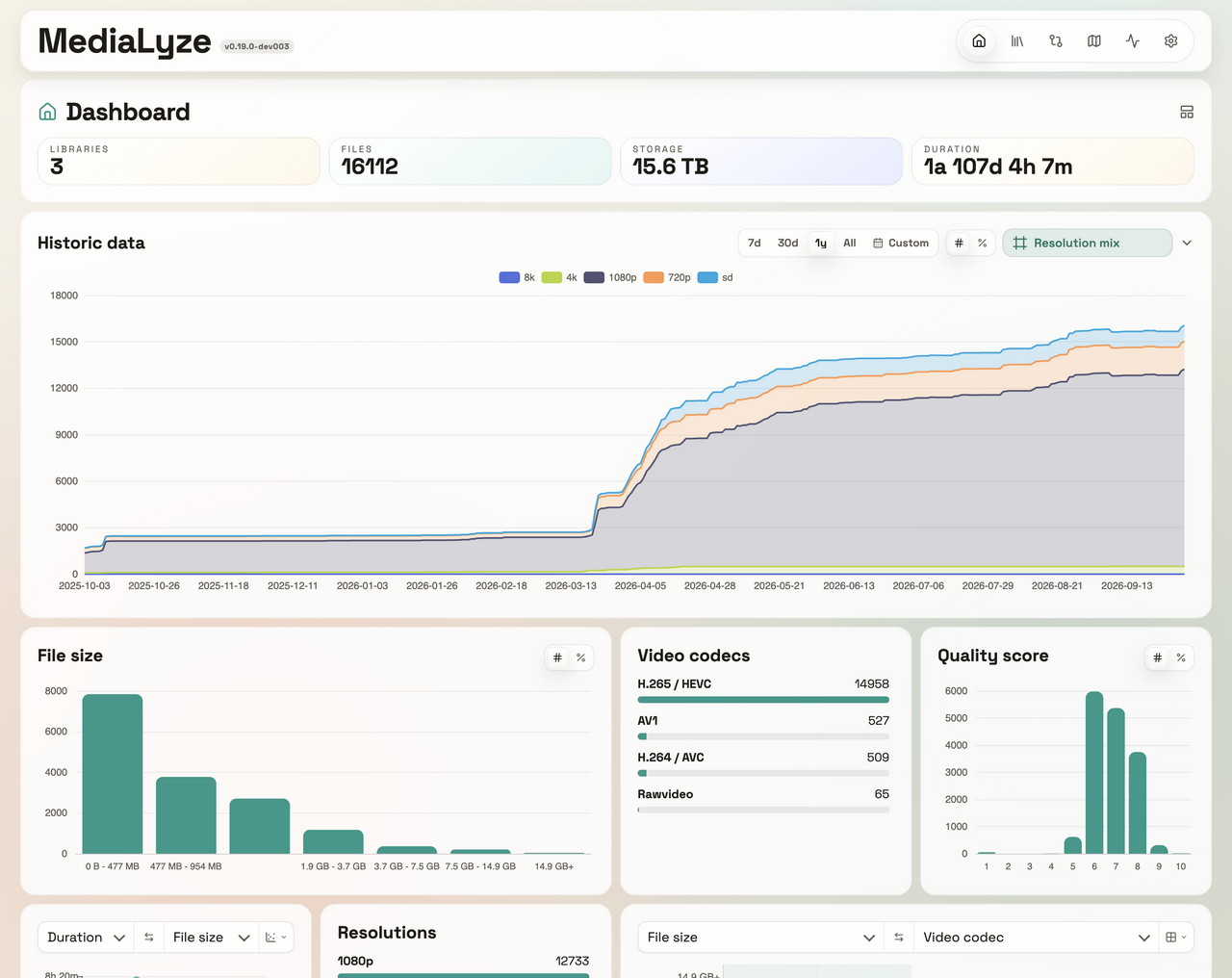Click the Resolution mix frame icon
Viewport: 1232px width, 978px height.
point(1020,243)
